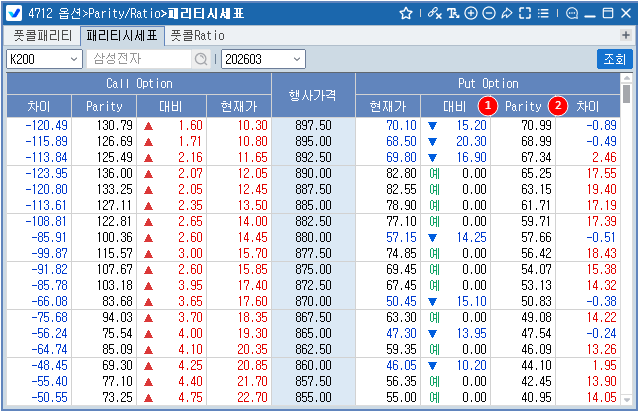
Task: Open the chat help bubble icon
Action: 571,13
